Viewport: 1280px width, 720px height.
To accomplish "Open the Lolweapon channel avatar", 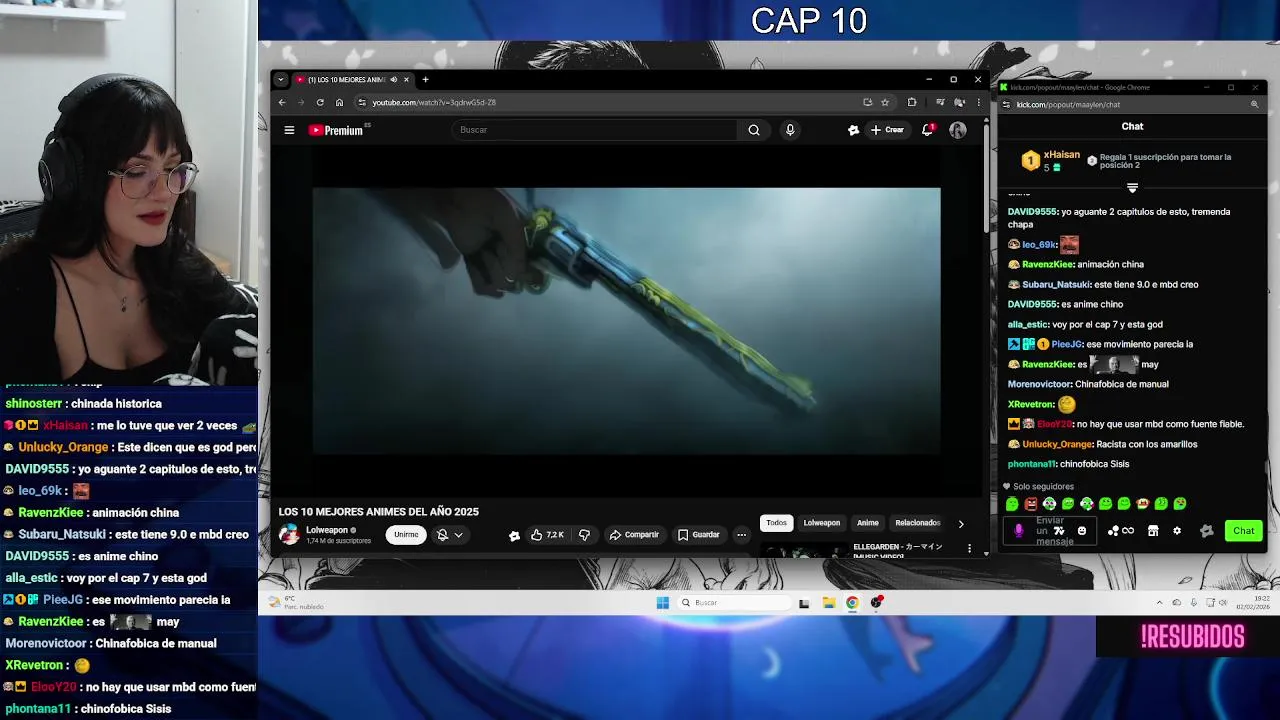I will point(289,535).
